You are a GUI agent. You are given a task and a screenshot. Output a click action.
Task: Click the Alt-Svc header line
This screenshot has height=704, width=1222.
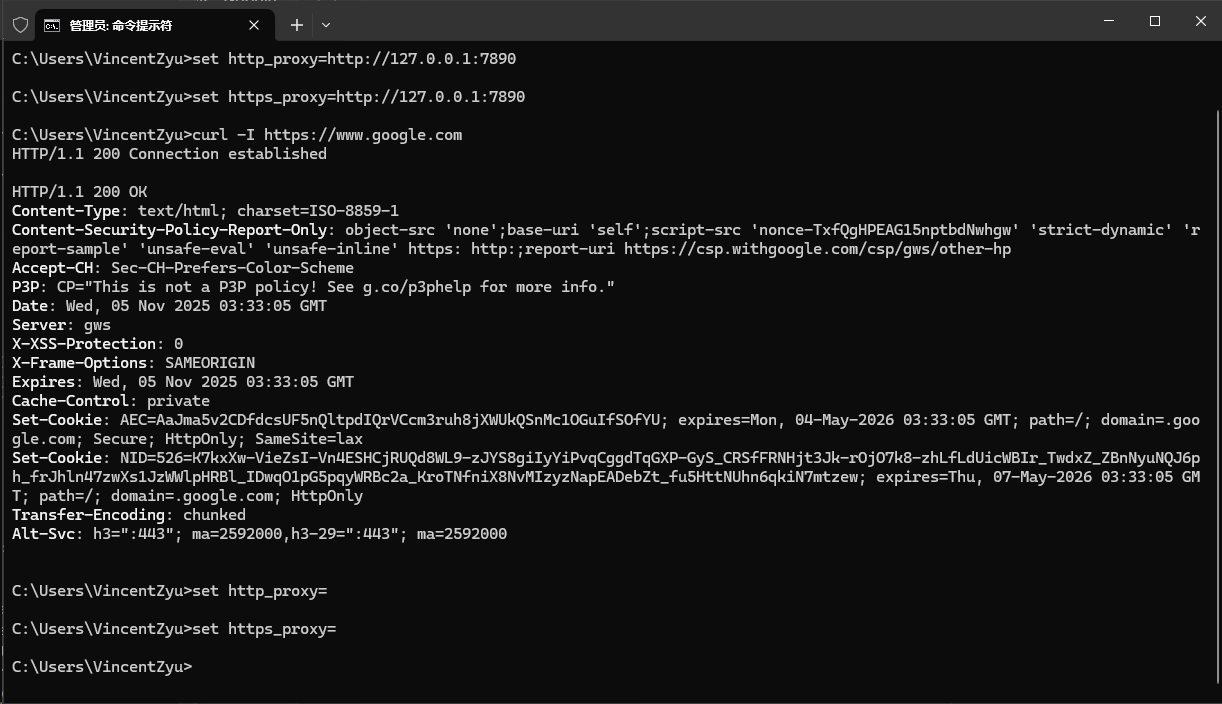coord(260,533)
